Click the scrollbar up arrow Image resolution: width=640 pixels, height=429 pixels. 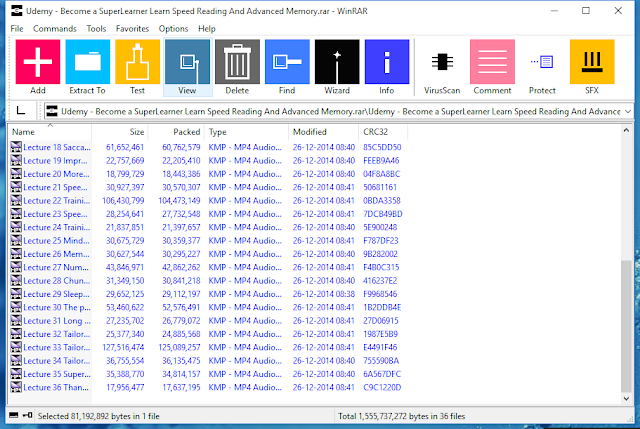pos(626,130)
